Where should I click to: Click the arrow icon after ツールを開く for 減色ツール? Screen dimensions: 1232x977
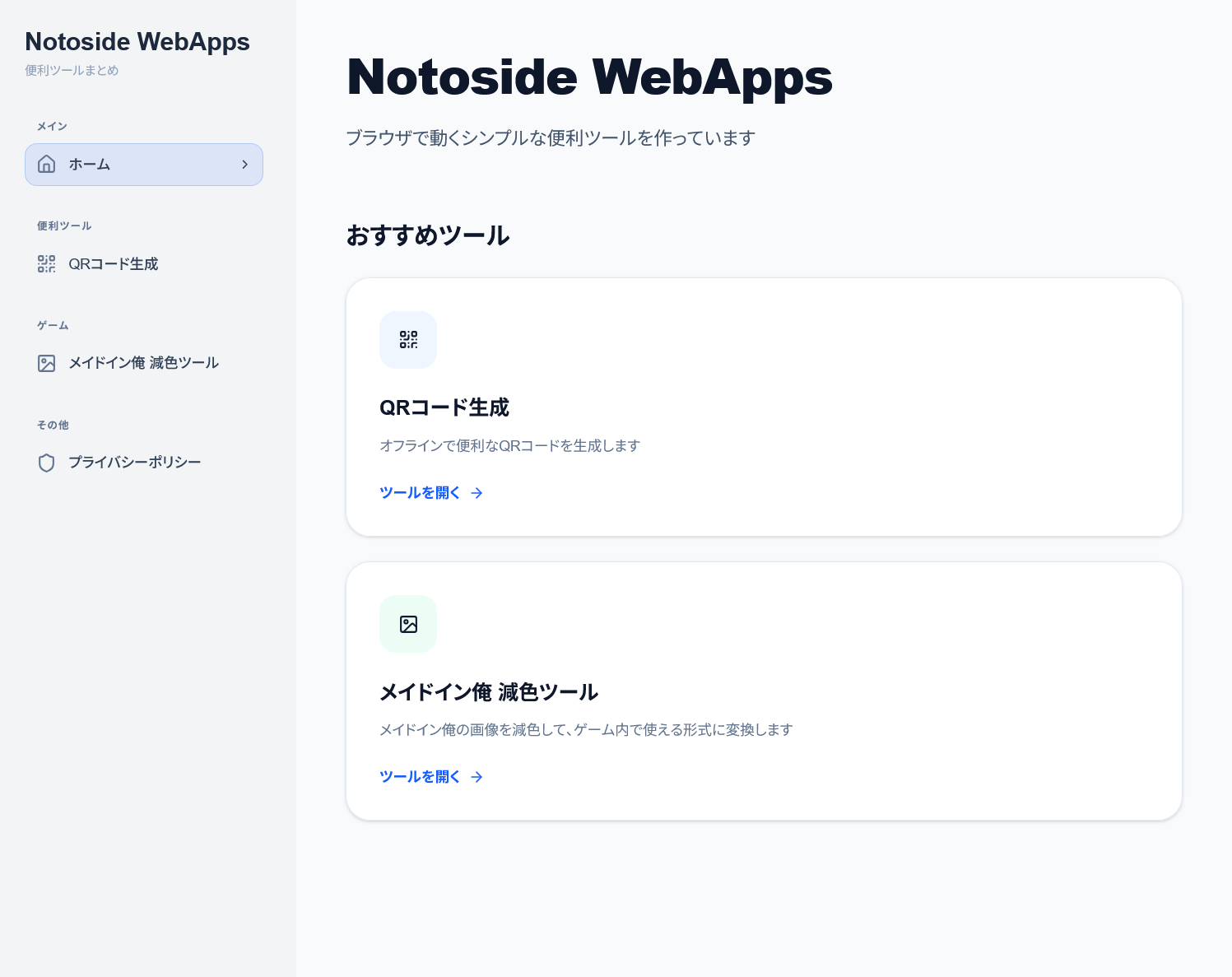point(477,777)
